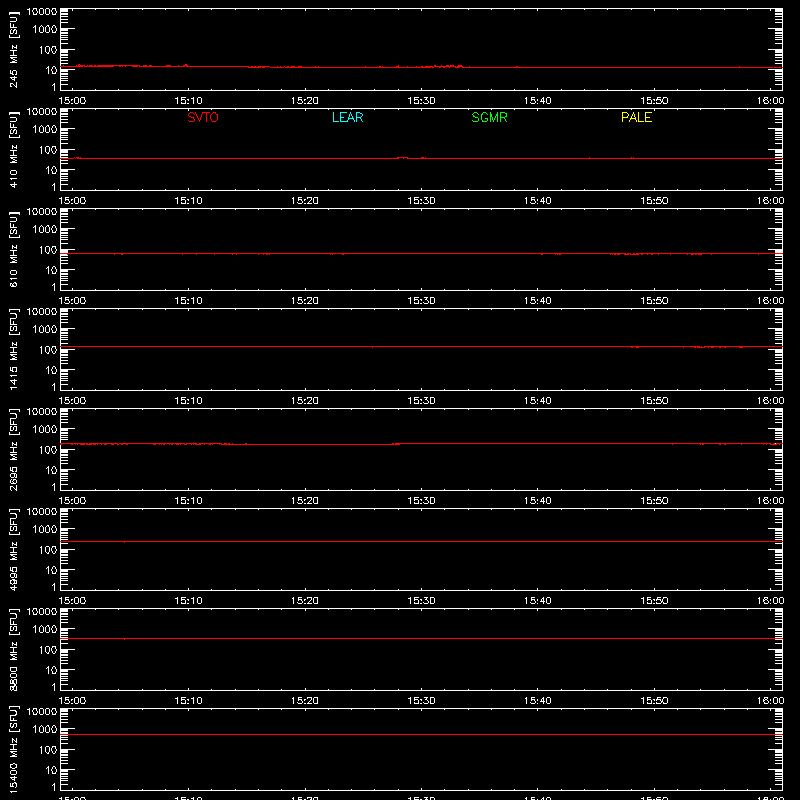Click 15:50 time label under 410 MHz plot

[x=654, y=201]
